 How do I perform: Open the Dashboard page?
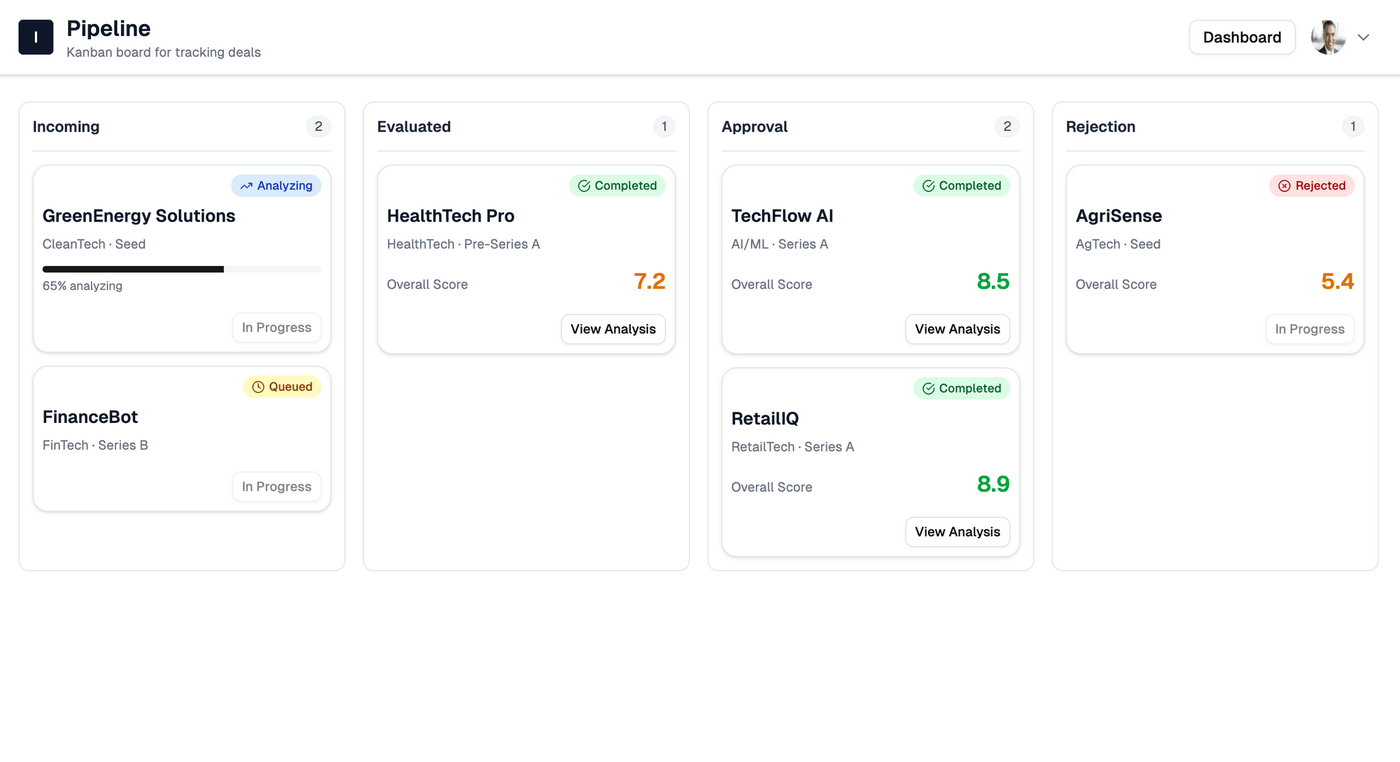(x=1241, y=37)
